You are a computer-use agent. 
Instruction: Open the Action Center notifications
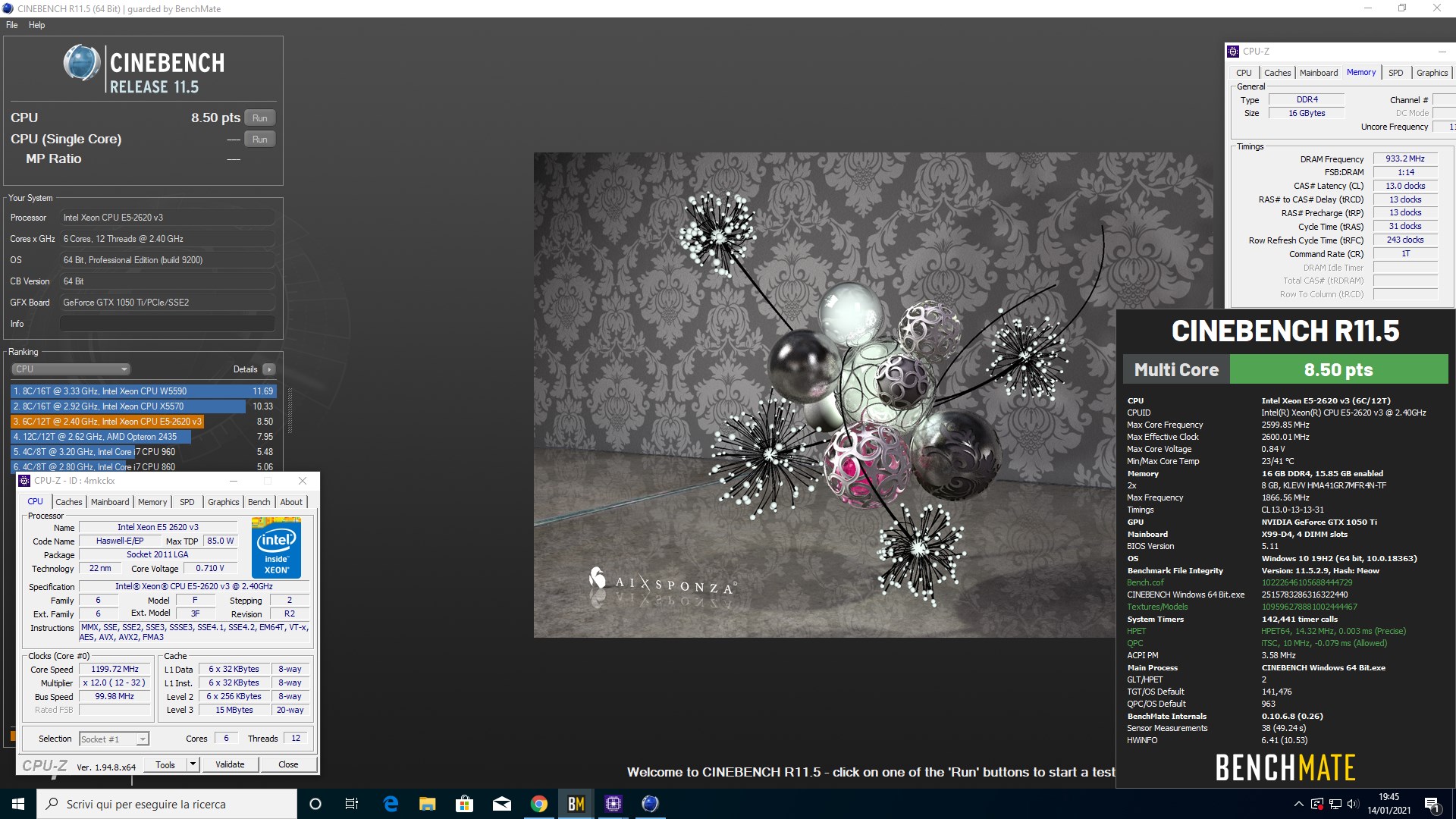point(1432,804)
